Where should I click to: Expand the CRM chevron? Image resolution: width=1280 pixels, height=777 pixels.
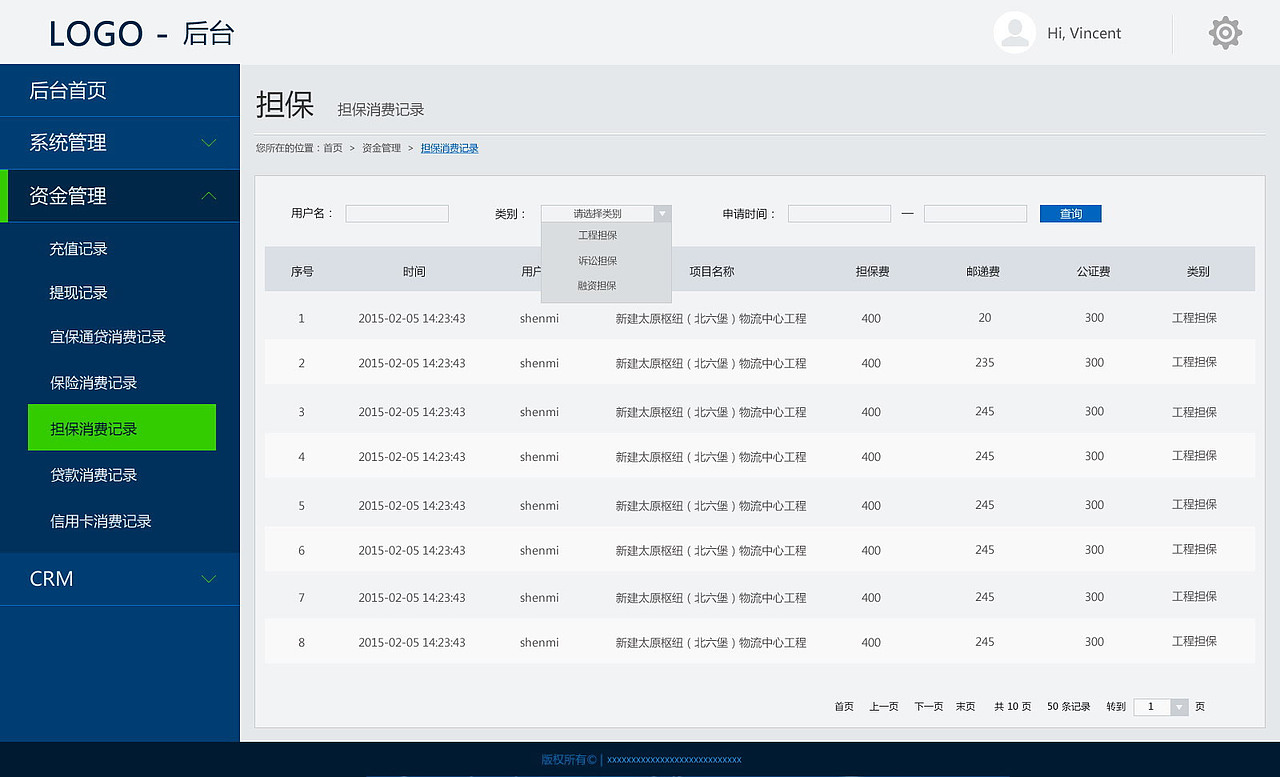208,579
